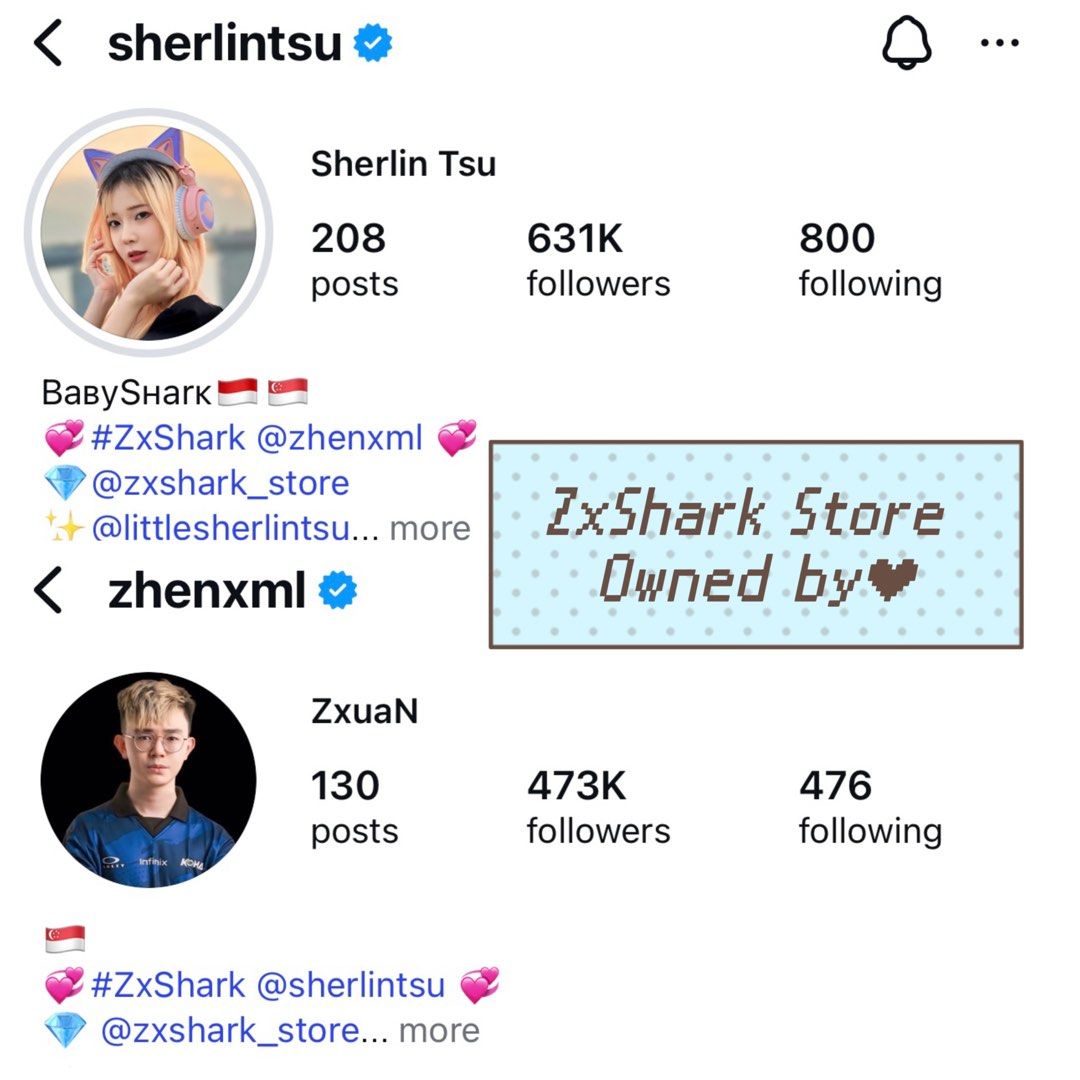Tap sherlintsu's verified badge
The height and width of the screenshot is (1080, 1080).
click(373, 43)
